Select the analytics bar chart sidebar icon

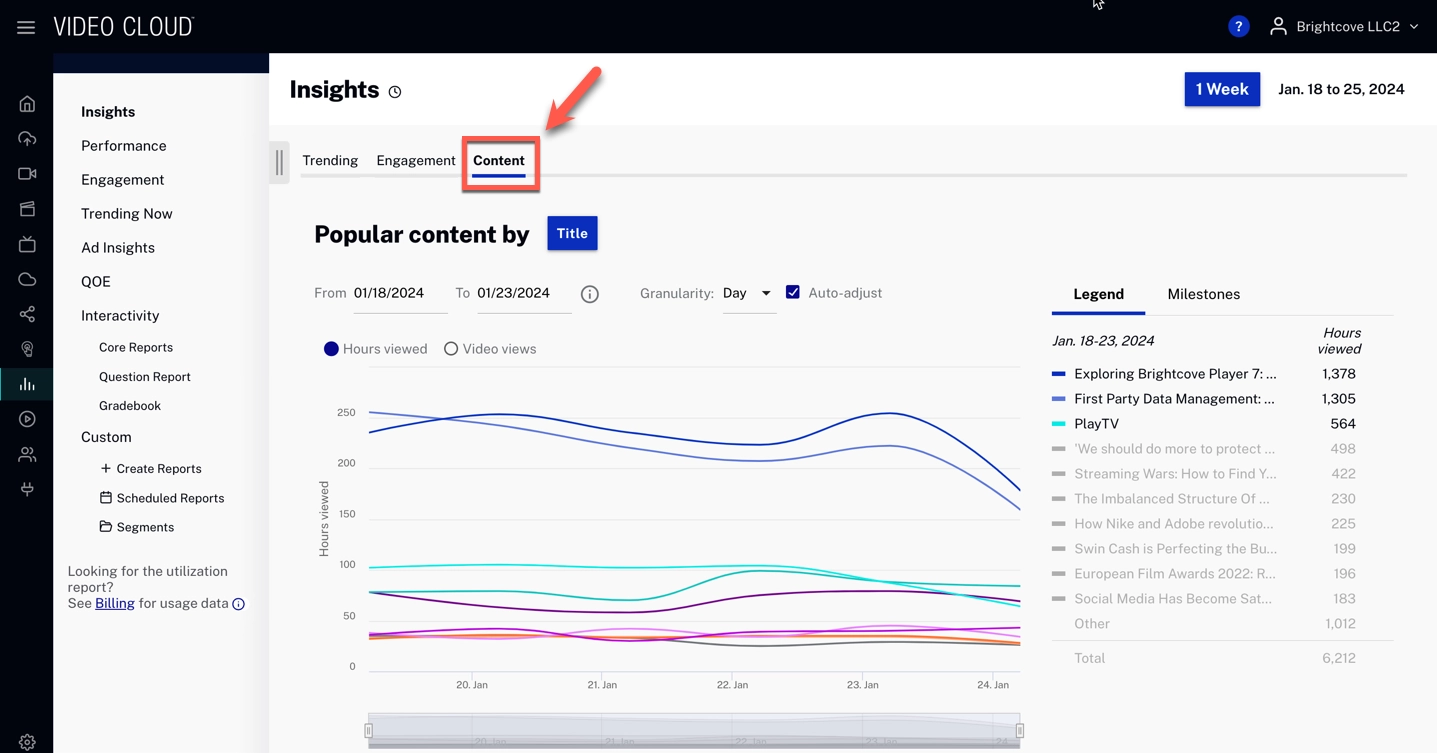tap(27, 383)
